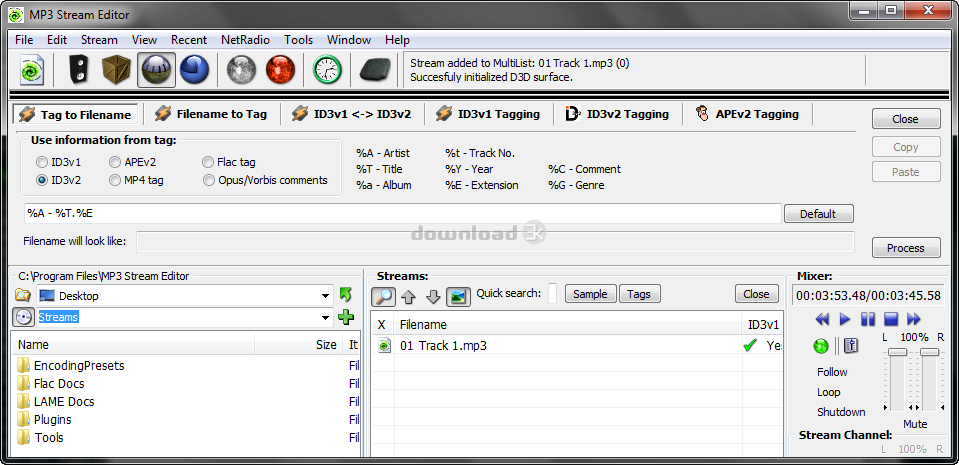959x465 pixels.
Task: Click the folder browse icon beside Desktop
Action: tap(23, 296)
